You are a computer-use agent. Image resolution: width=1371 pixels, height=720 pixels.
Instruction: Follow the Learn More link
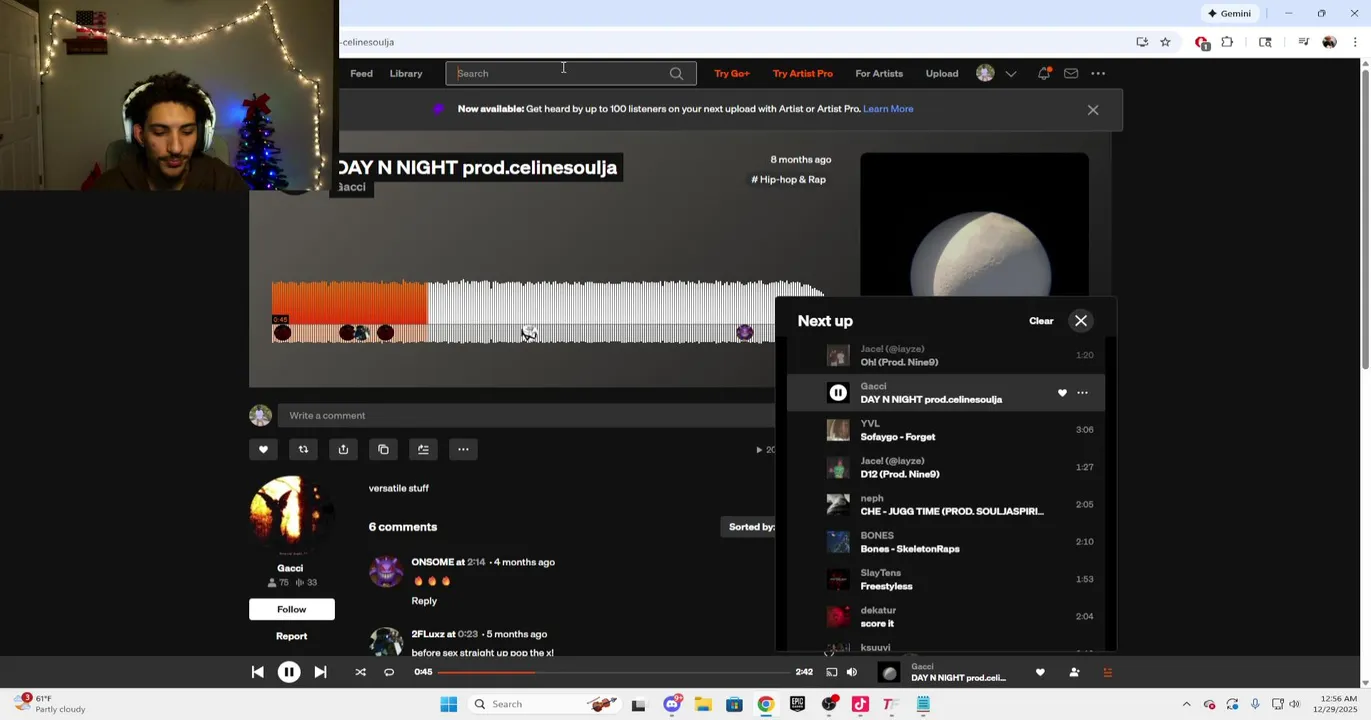(x=888, y=109)
